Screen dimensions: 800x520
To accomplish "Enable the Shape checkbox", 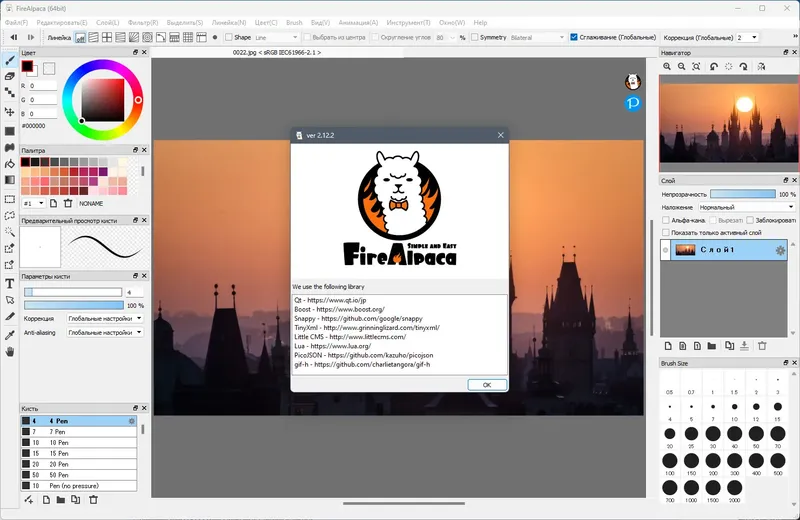I will coord(229,37).
